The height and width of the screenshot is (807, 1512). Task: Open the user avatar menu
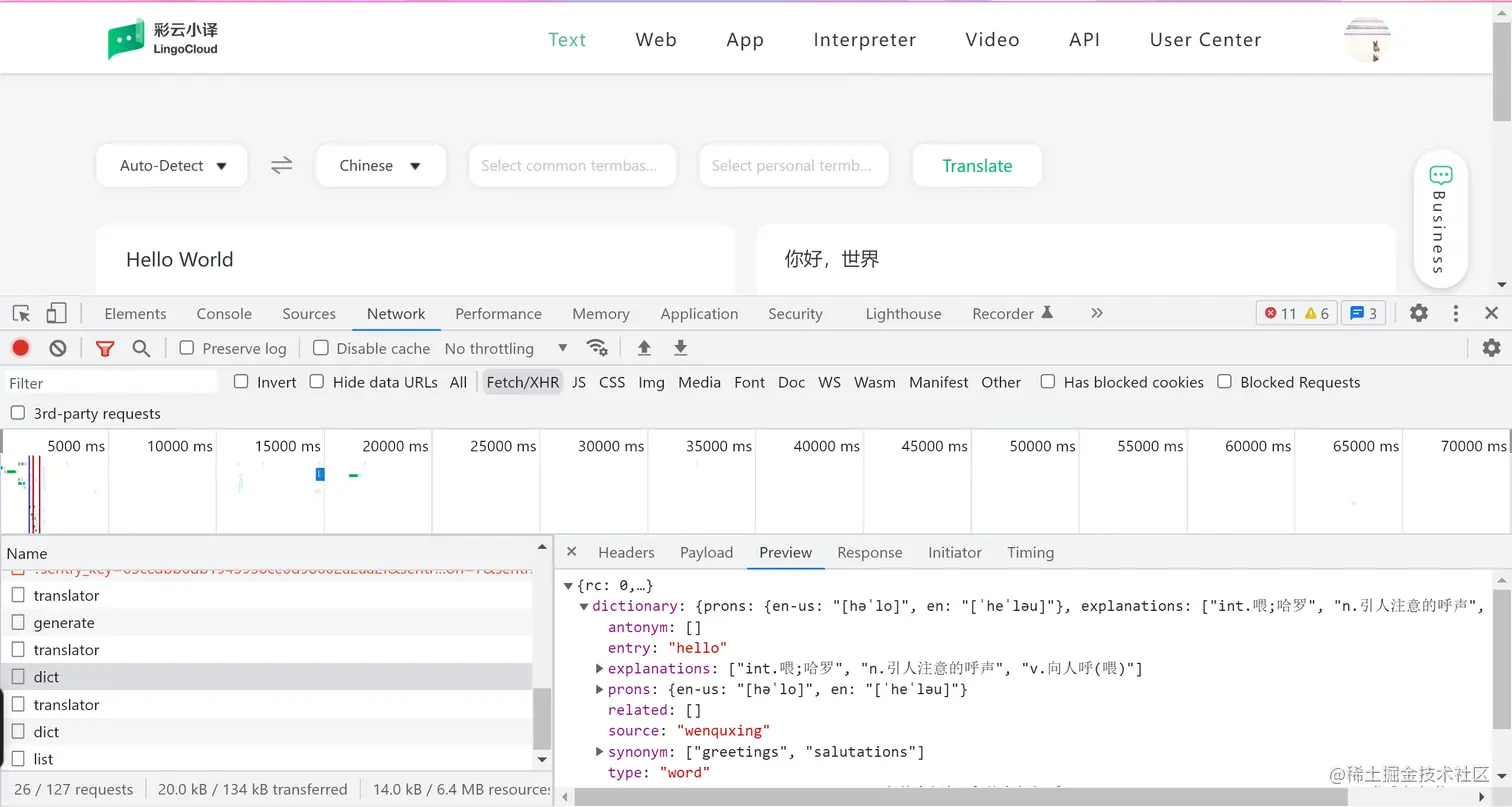(x=1367, y=39)
